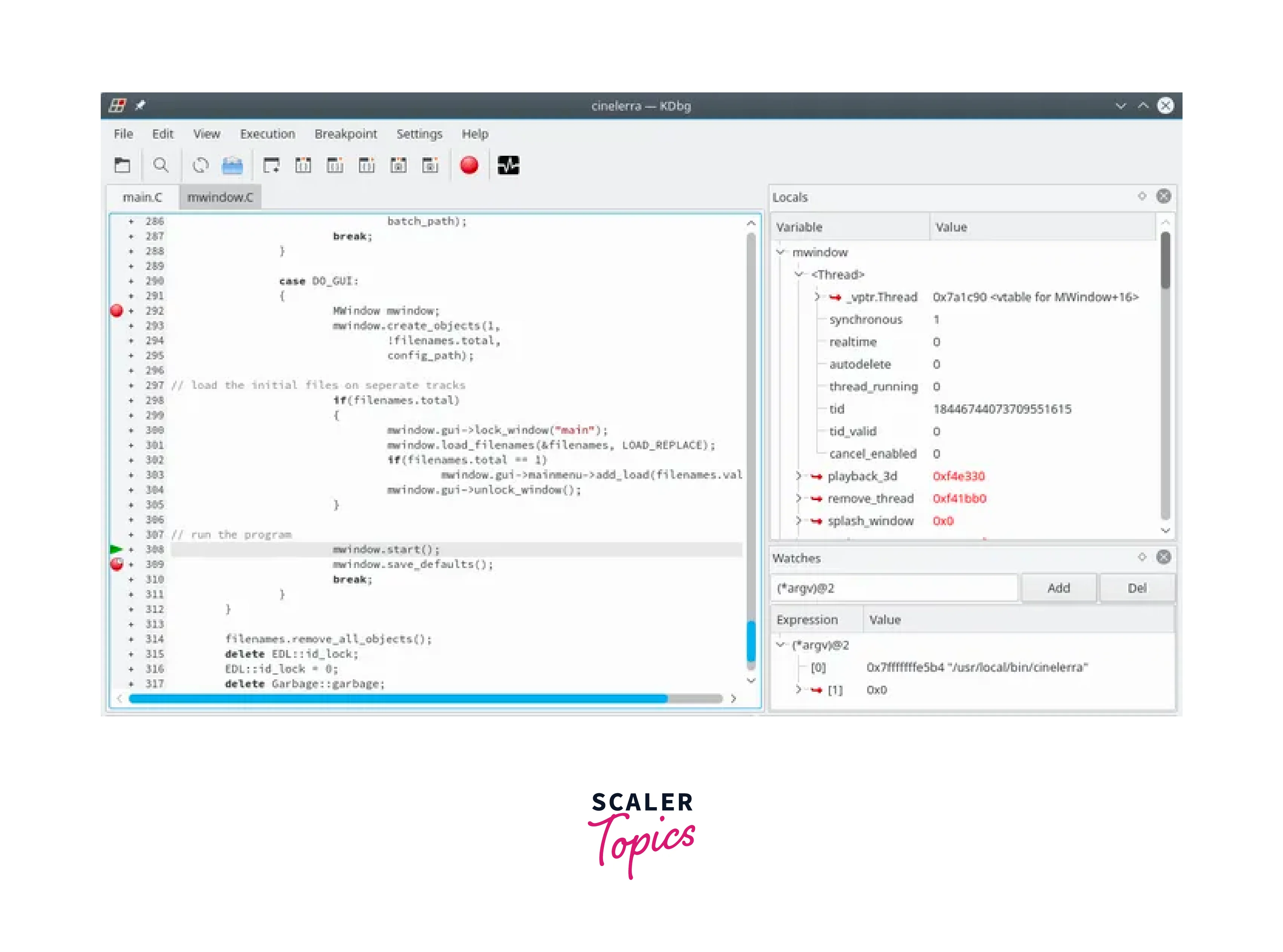The image size is (1283, 952).
Task: Open the File menu
Action: tap(123, 134)
